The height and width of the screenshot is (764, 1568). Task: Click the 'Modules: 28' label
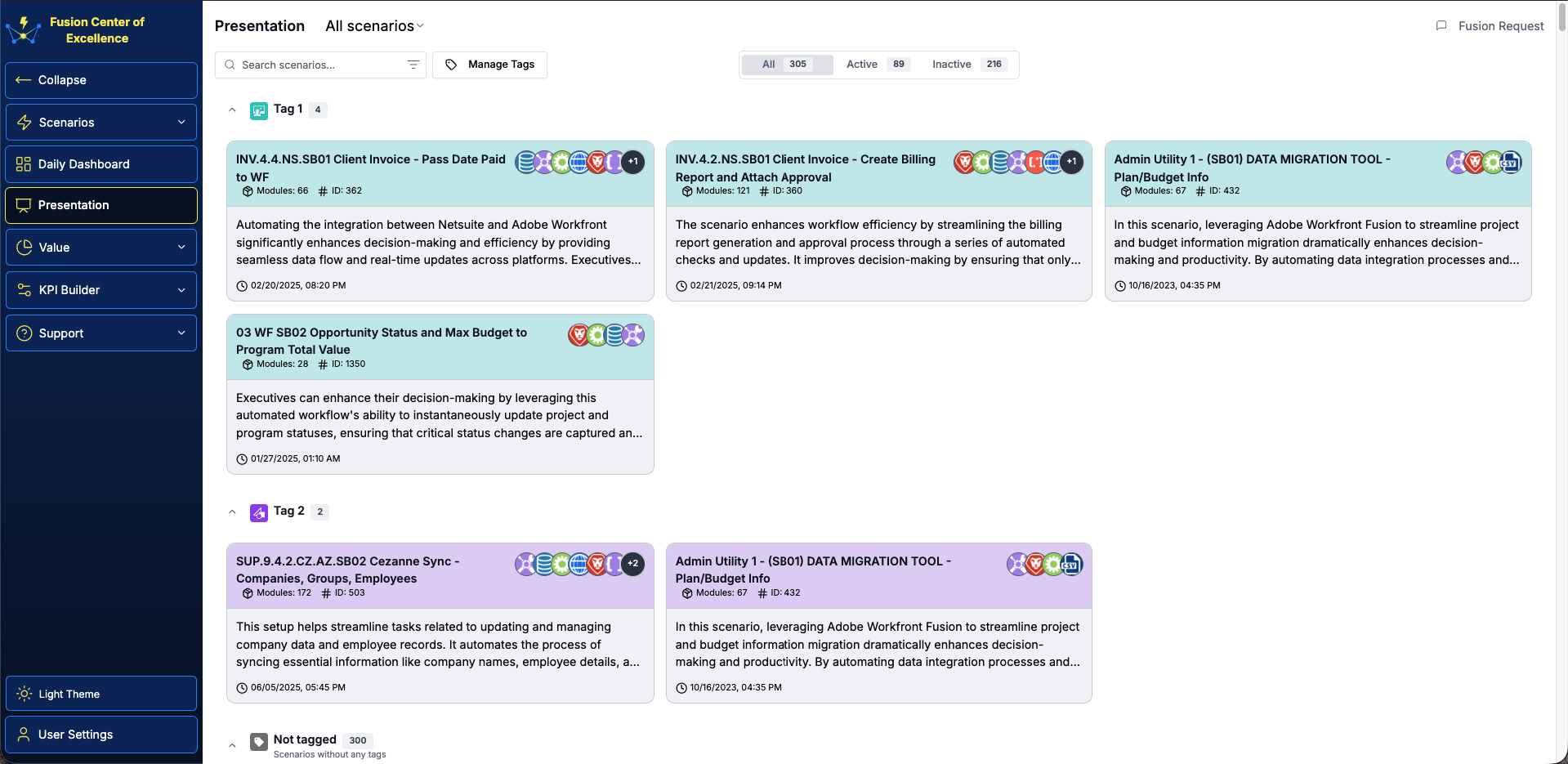coord(283,364)
